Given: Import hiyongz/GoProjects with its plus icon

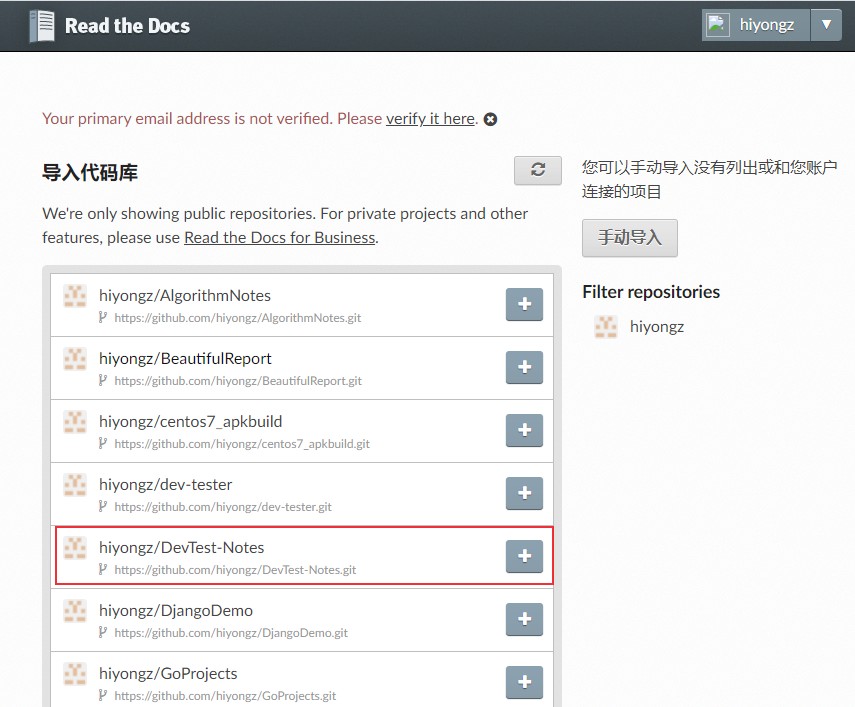Looking at the screenshot, I should click(x=524, y=682).
